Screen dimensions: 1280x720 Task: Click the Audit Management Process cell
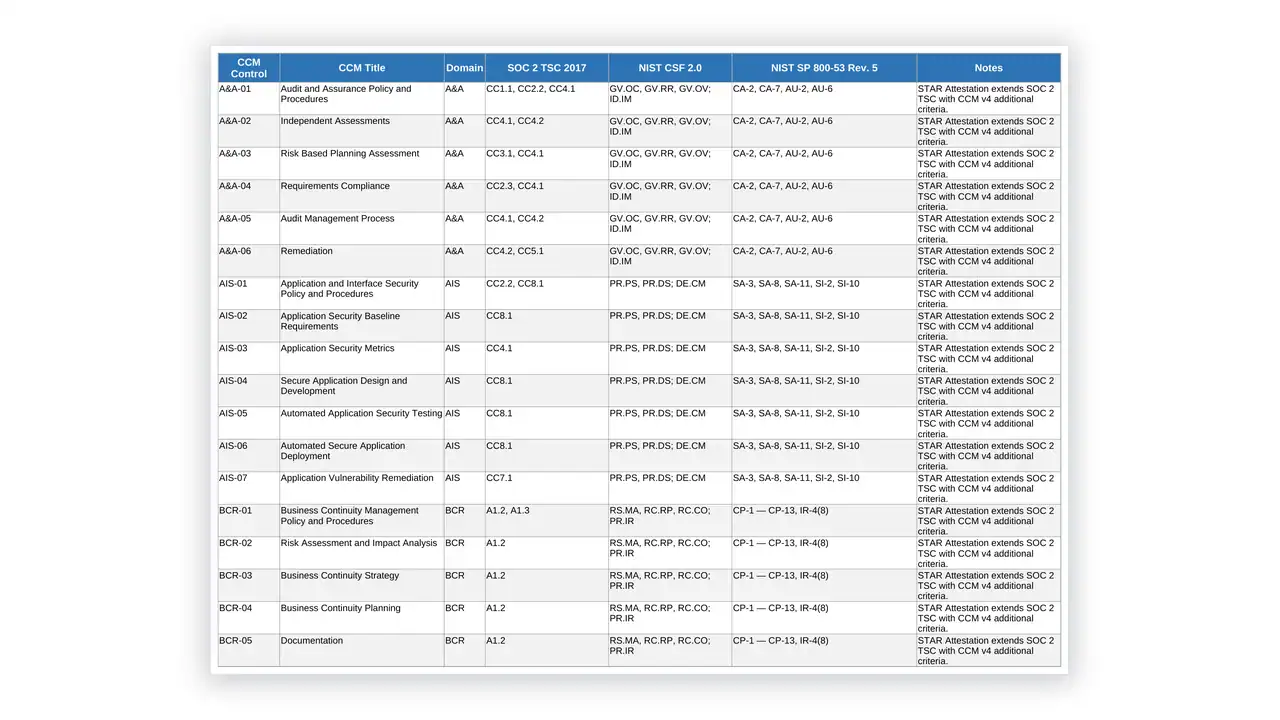coord(362,229)
